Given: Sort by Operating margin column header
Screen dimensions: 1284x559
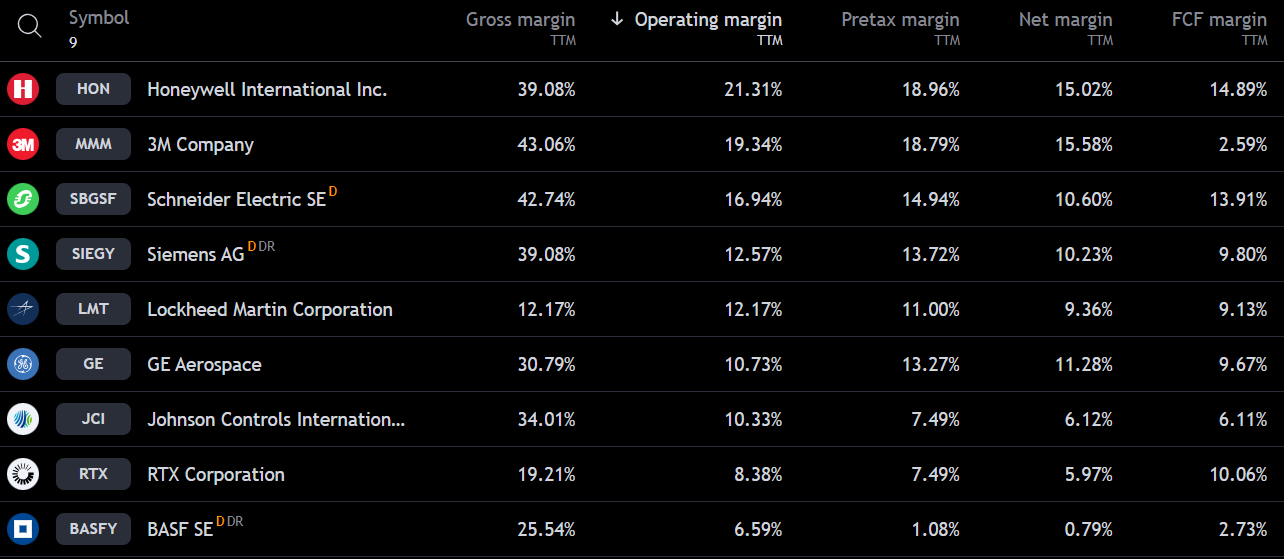Looking at the screenshot, I should click(x=708, y=20).
